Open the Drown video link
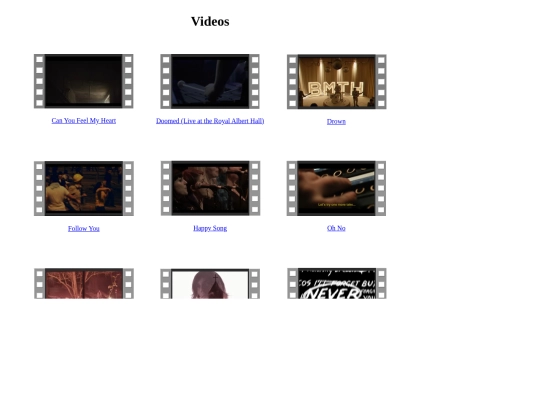540x405 pixels. tap(336, 122)
